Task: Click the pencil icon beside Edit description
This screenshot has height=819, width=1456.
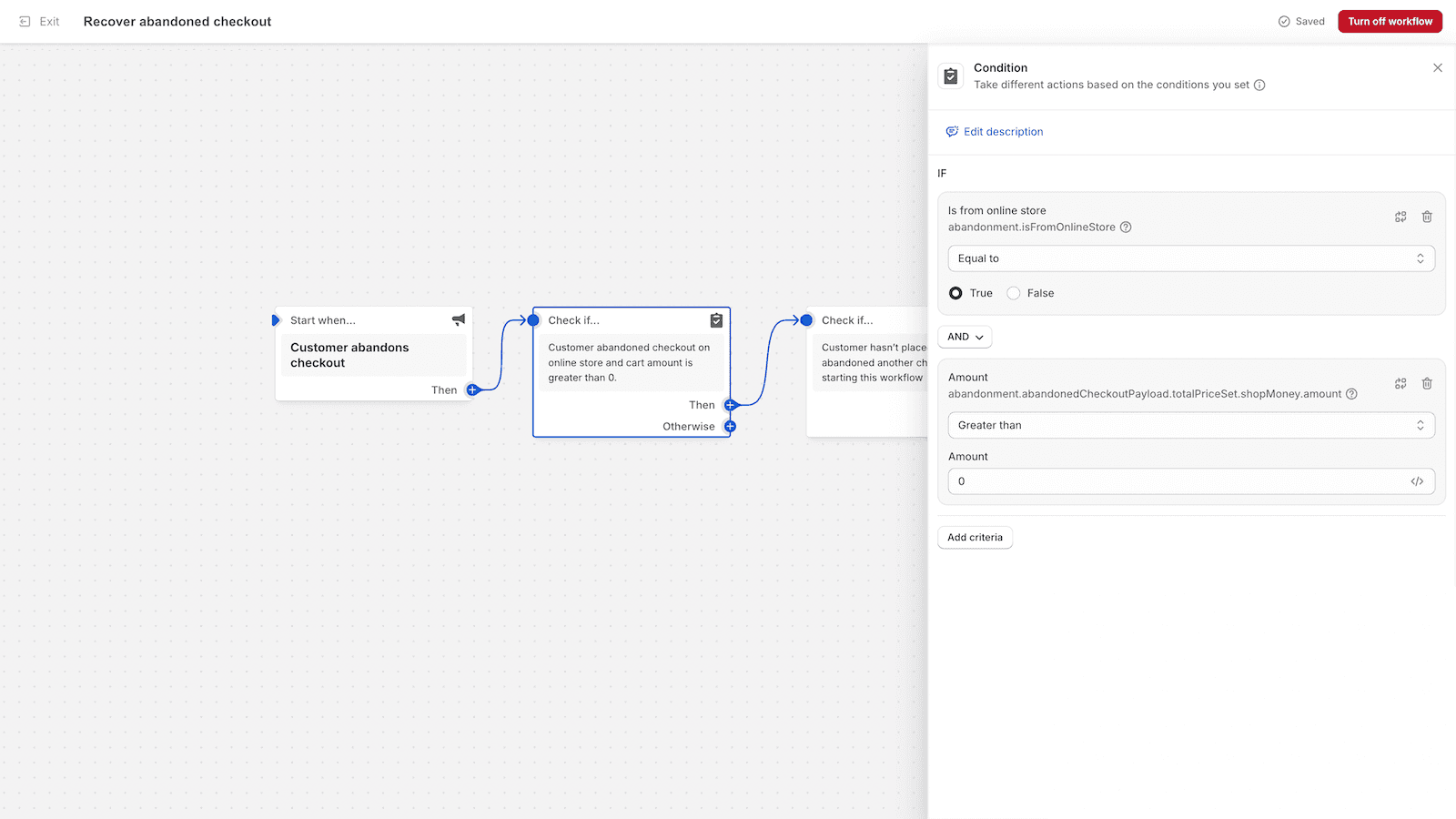Action: [x=951, y=131]
